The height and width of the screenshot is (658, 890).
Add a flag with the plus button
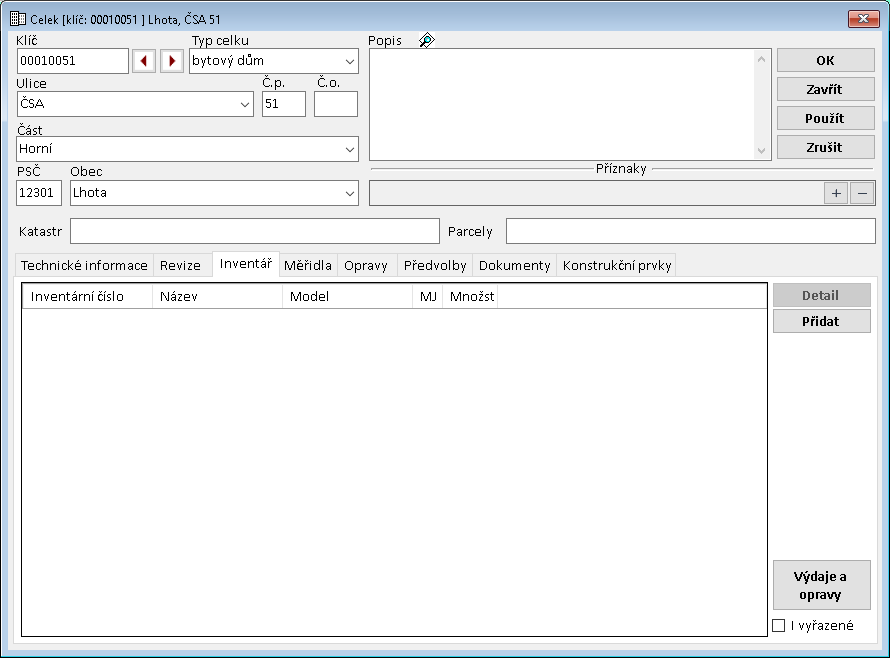click(x=836, y=193)
